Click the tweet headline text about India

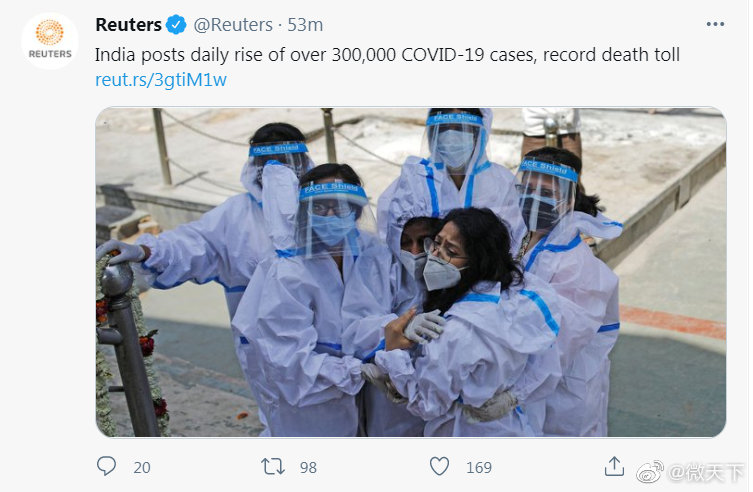pyautogui.click(x=387, y=55)
